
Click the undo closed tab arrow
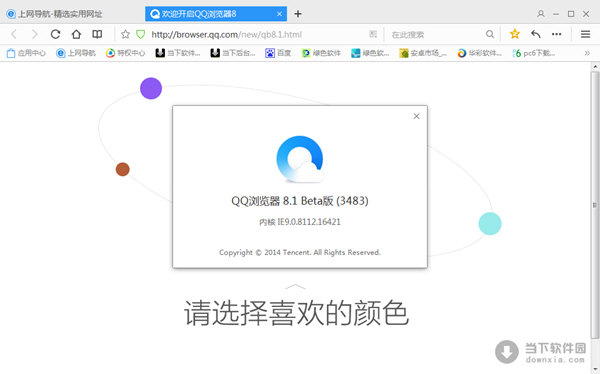click(536, 34)
